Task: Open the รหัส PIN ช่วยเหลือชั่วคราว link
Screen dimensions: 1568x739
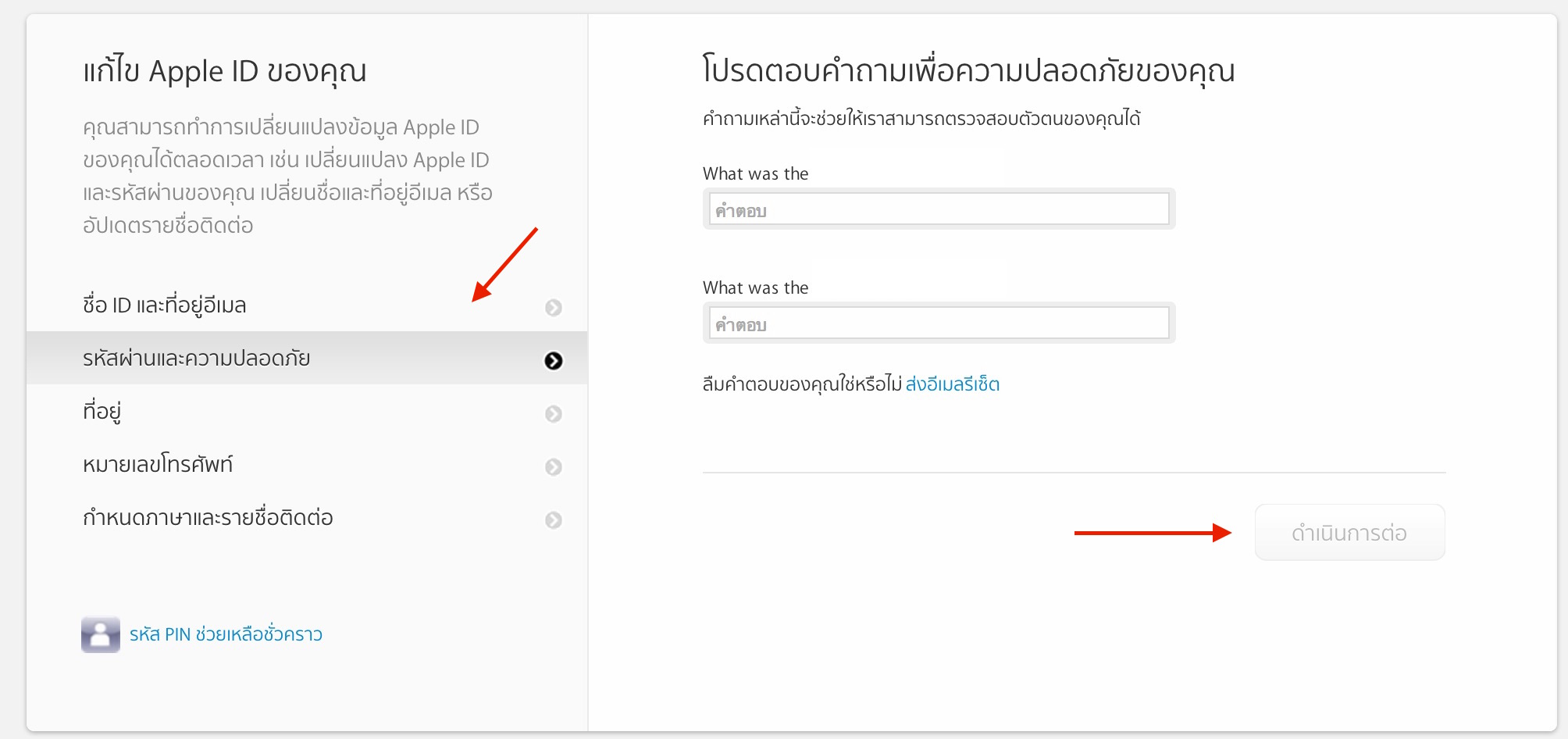Action: click(x=226, y=634)
